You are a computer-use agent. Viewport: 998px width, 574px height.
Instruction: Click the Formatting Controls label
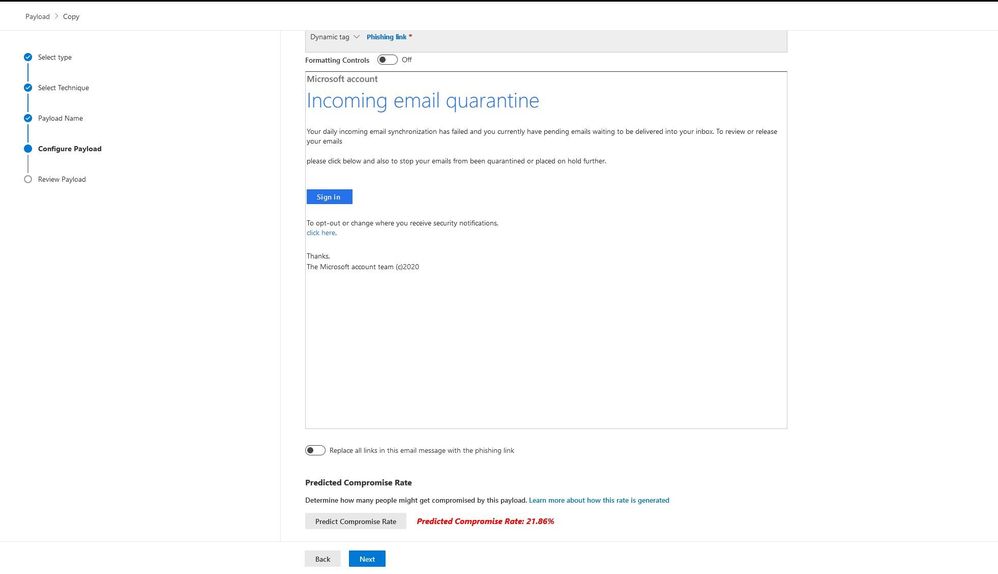(x=337, y=60)
